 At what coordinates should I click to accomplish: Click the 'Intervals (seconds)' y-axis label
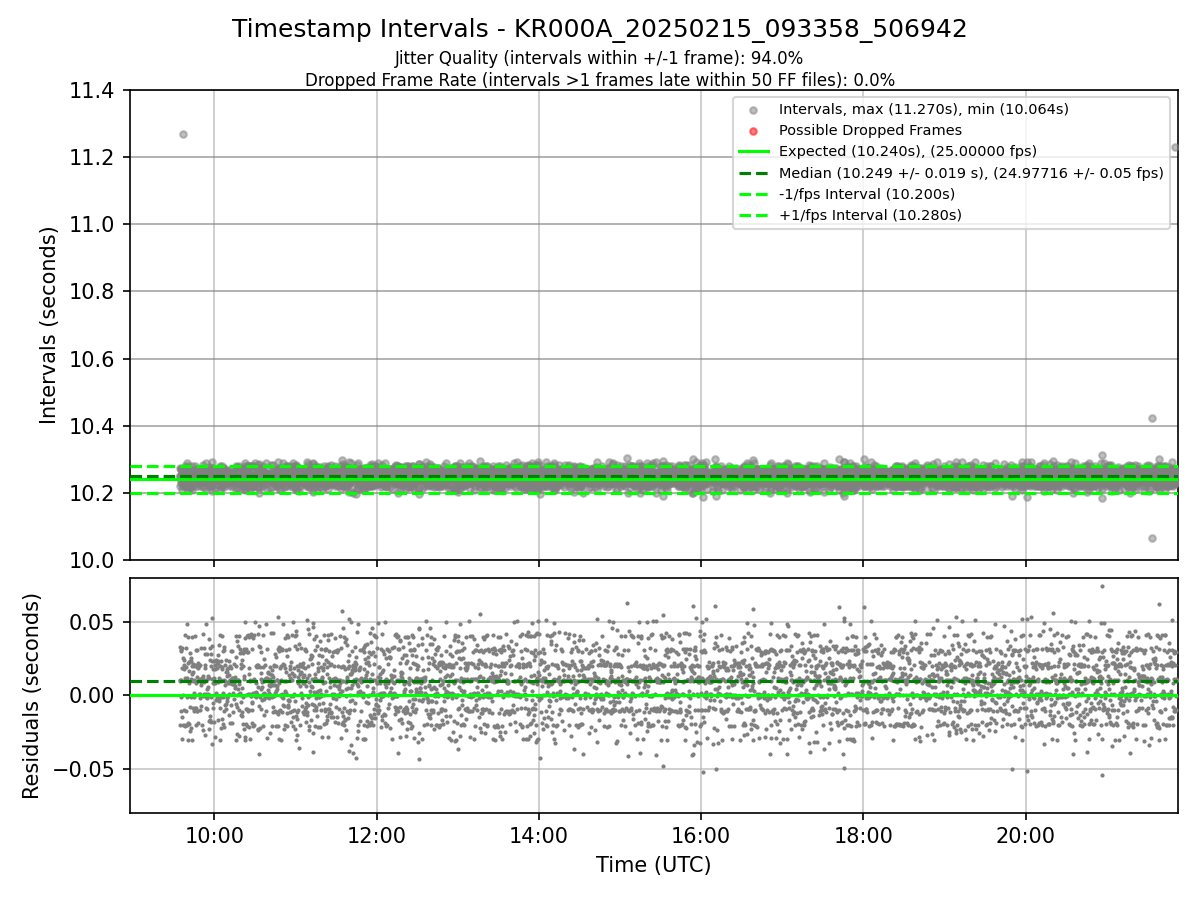(48, 325)
